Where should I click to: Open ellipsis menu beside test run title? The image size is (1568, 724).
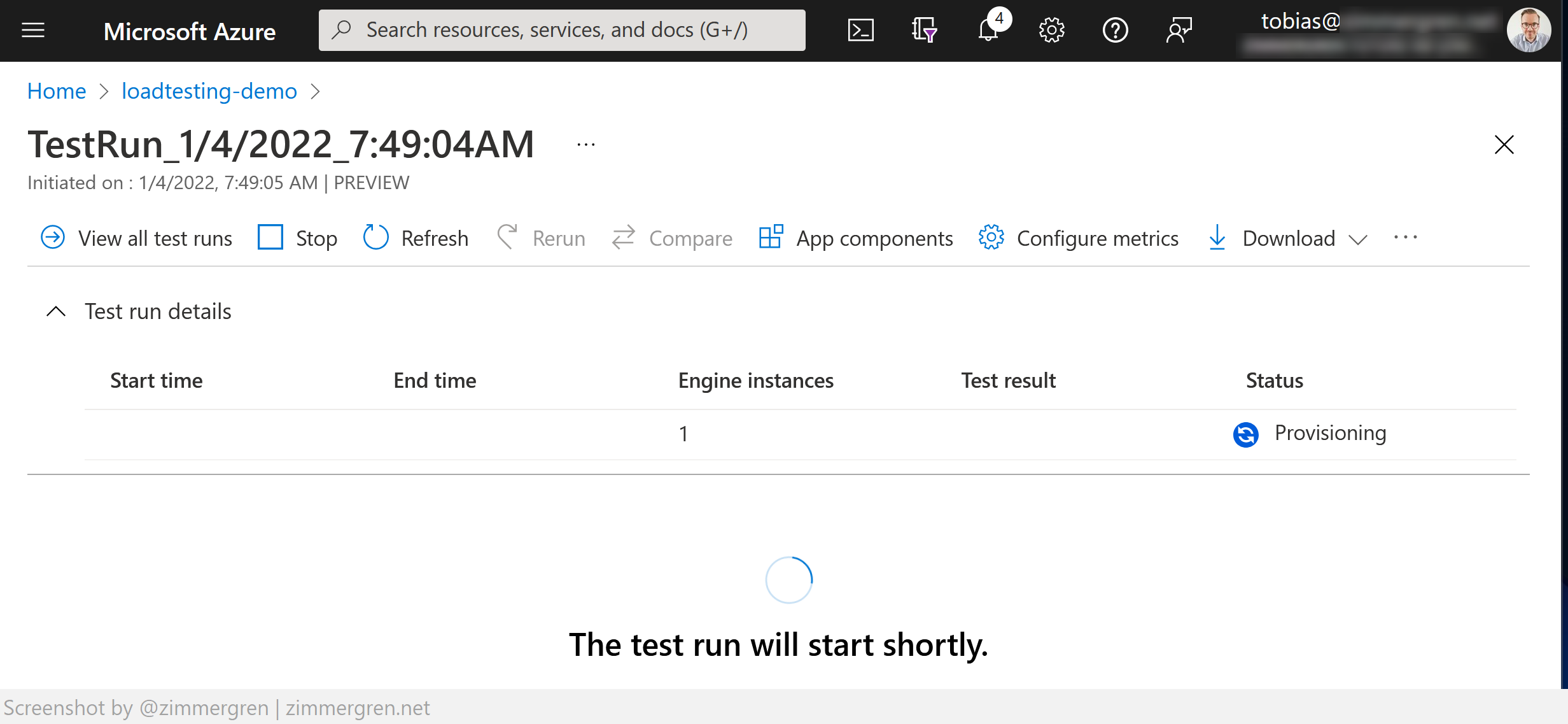coord(585,145)
